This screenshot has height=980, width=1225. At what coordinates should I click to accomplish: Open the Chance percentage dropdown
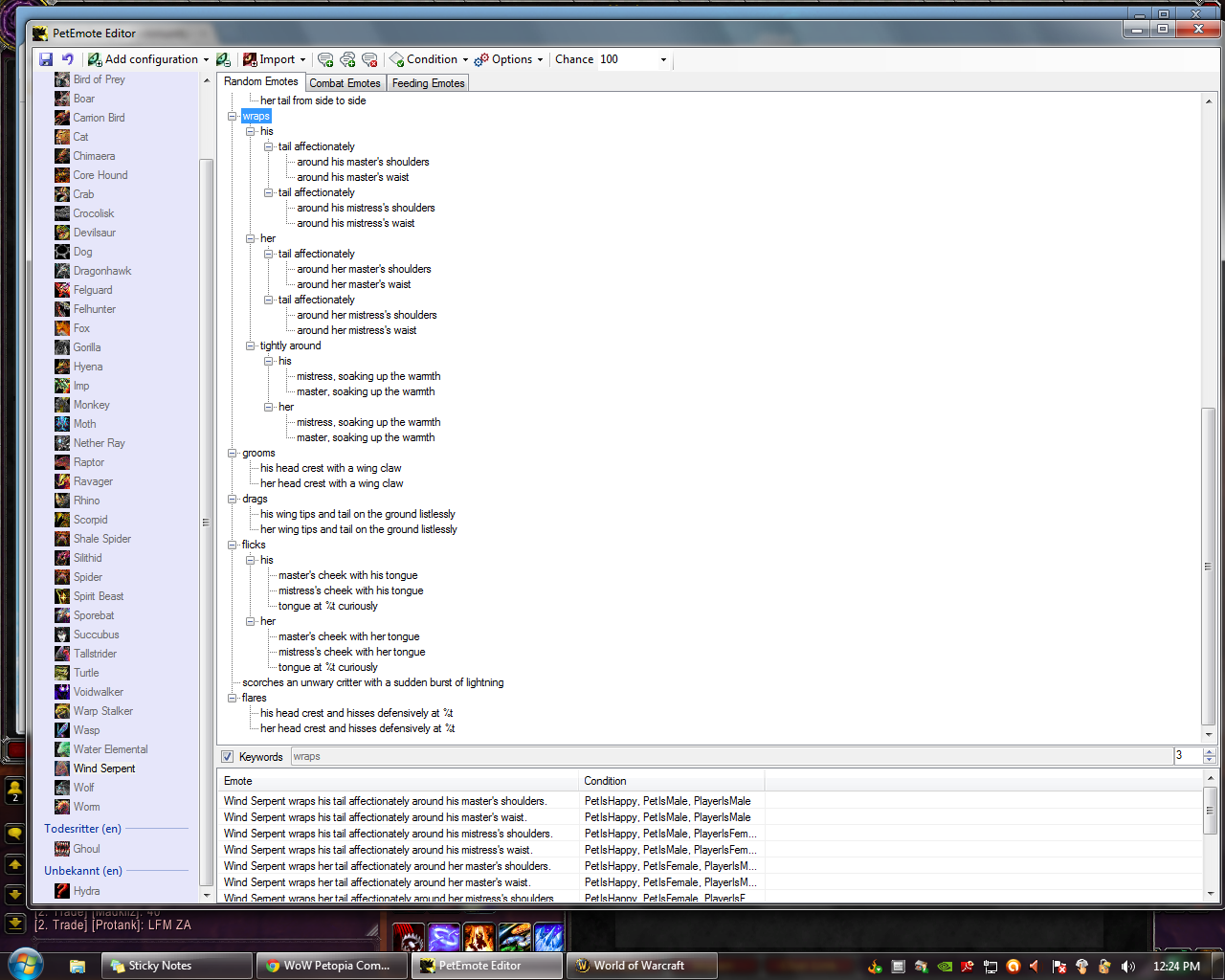pyautogui.click(x=663, y=59)
